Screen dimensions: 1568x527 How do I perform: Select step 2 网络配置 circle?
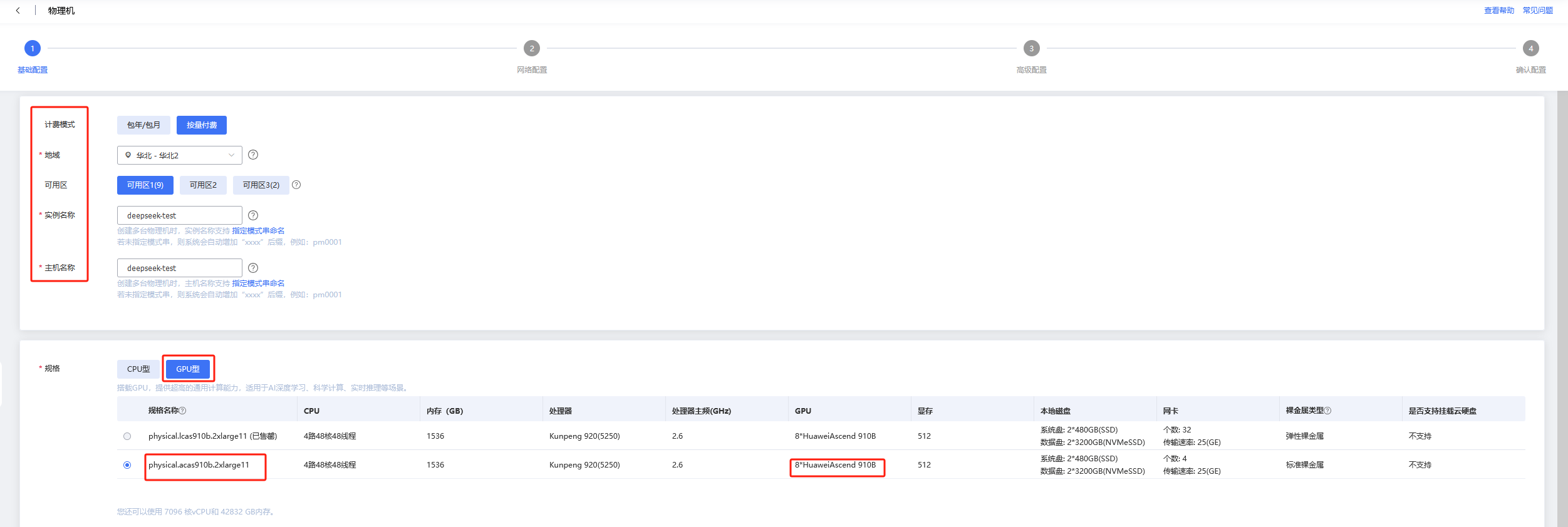532,48
